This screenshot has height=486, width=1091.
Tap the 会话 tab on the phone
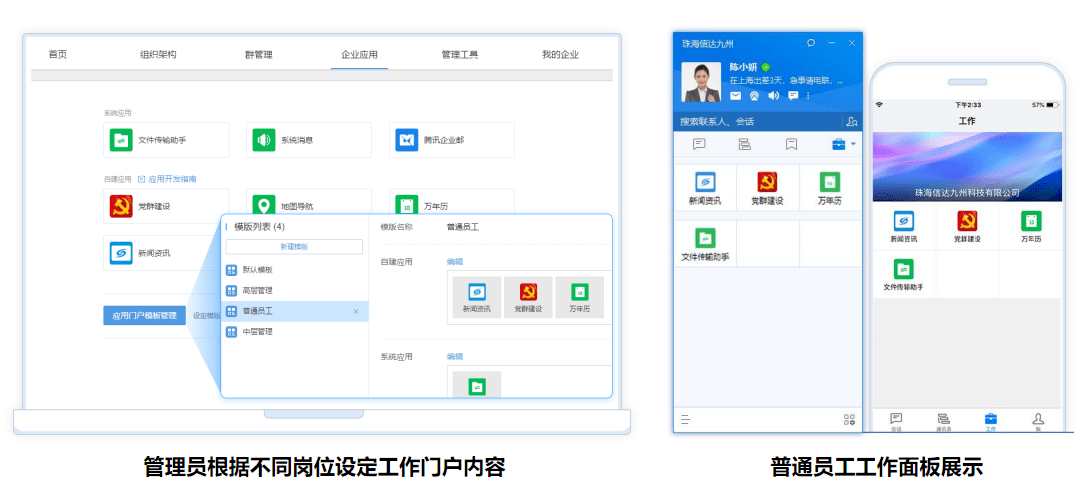click(896, 421)
